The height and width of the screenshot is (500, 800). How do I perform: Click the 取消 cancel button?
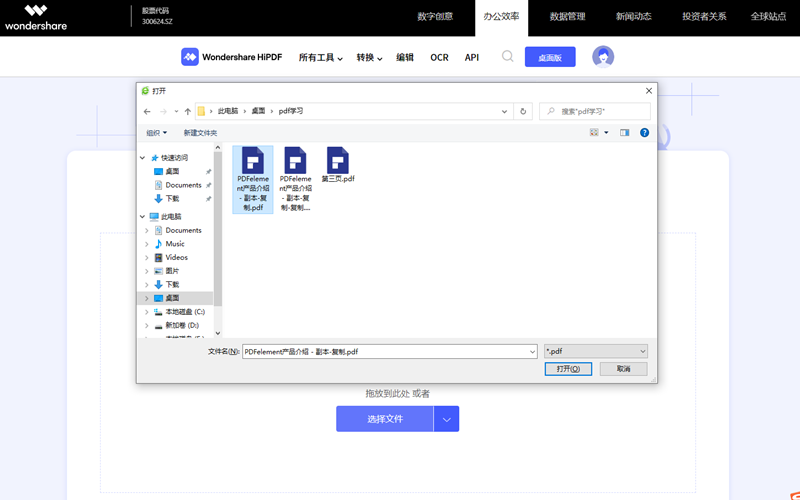click(x=623, y=369)
